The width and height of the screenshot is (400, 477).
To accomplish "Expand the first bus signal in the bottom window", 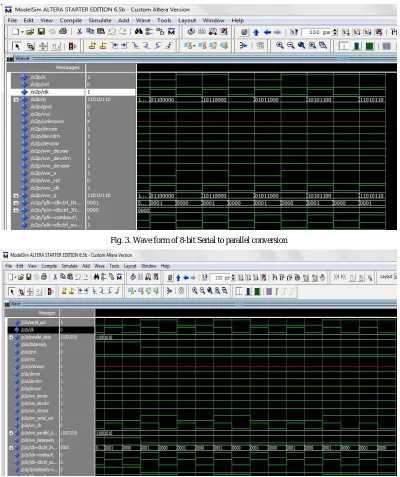I will pos(11,337).
